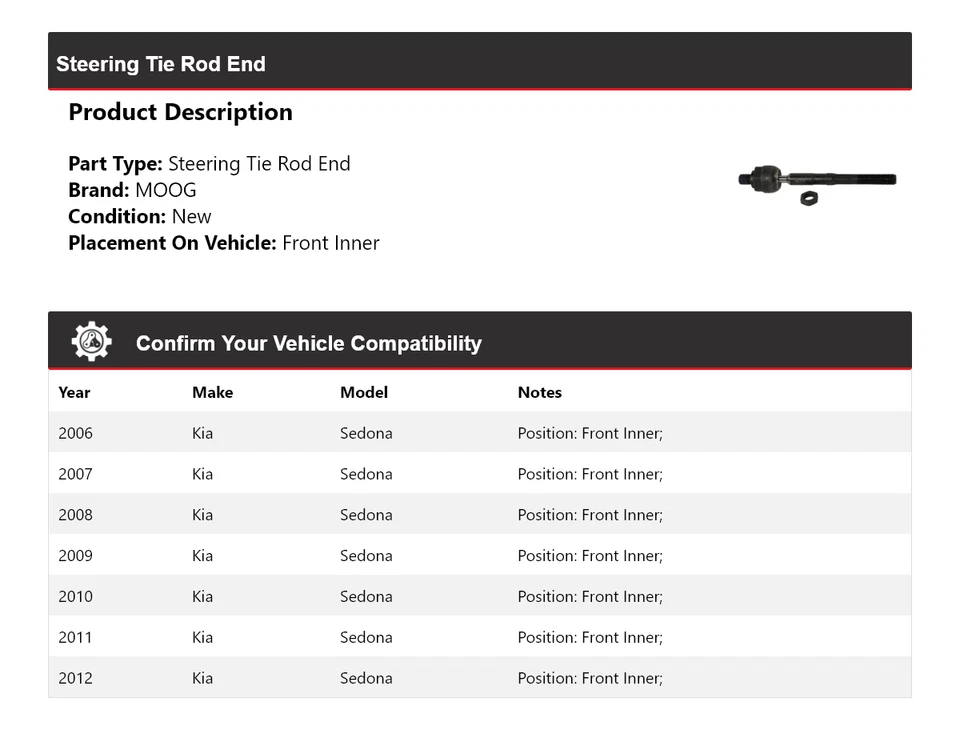
Task: Click the Make column header
Action: [x=212, y=392]
